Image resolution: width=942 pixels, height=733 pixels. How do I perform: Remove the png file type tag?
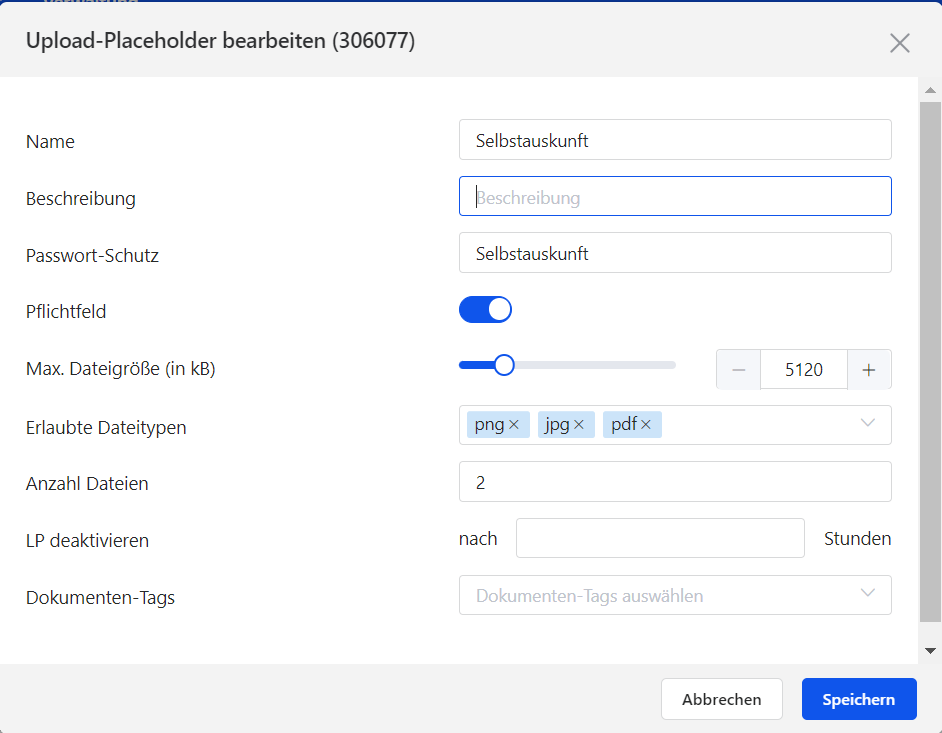pos(514,425)
